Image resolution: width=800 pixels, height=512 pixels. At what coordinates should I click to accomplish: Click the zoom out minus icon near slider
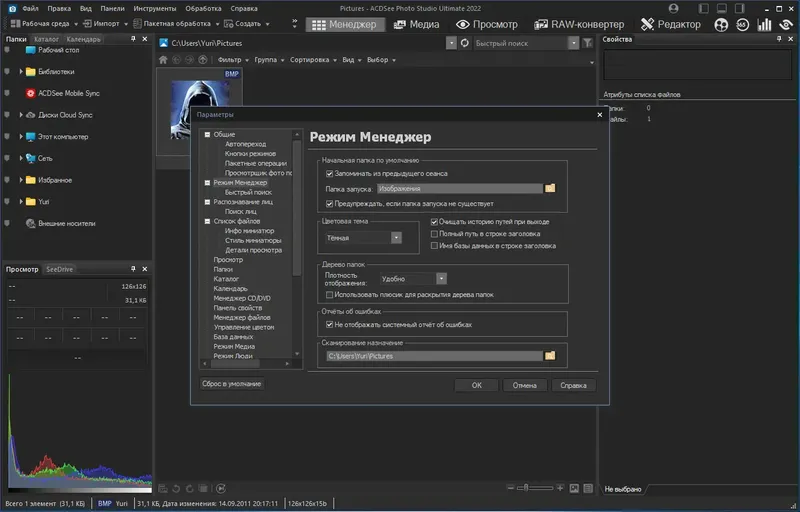tap(510, 488)
